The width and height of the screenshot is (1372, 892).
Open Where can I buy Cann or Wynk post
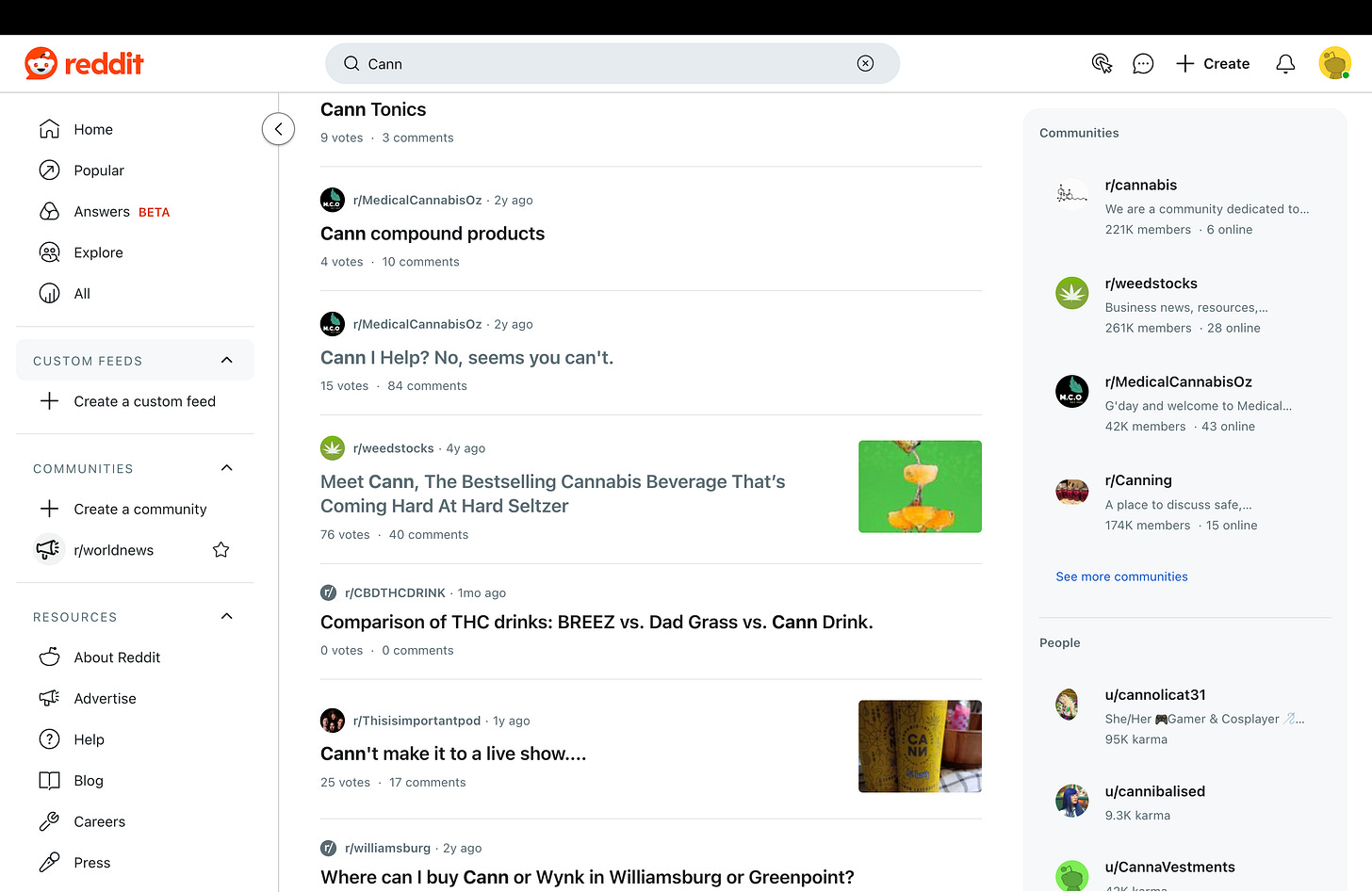pos(587,877)
